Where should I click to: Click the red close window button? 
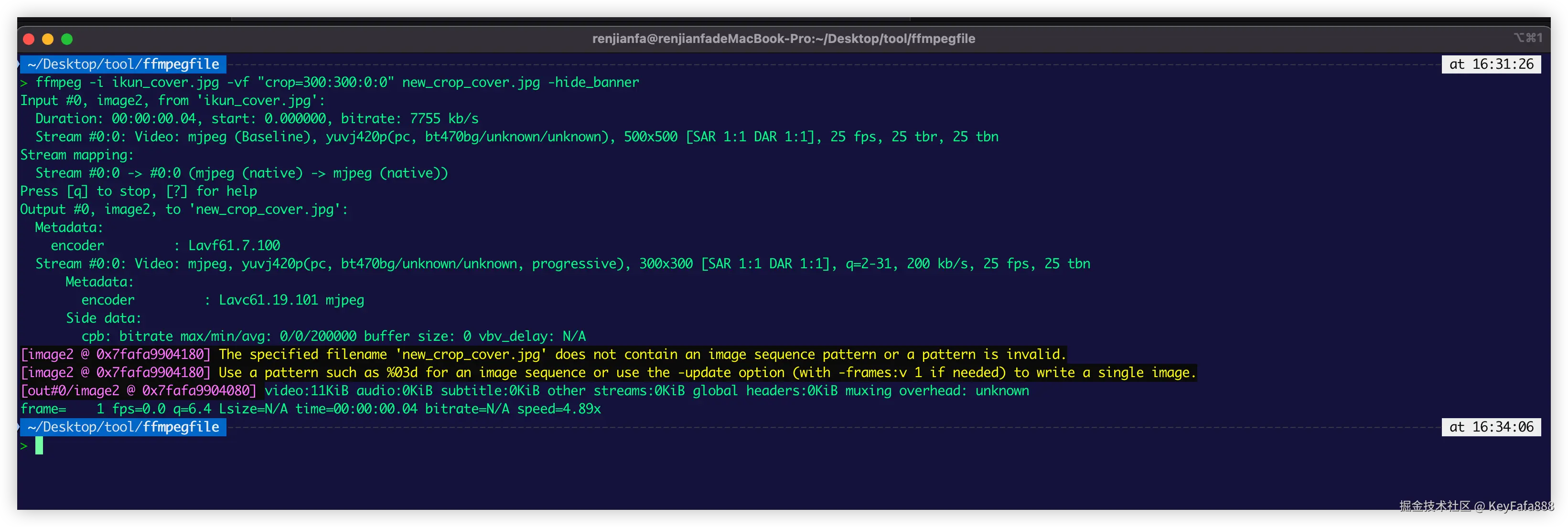tap(29, 39)
